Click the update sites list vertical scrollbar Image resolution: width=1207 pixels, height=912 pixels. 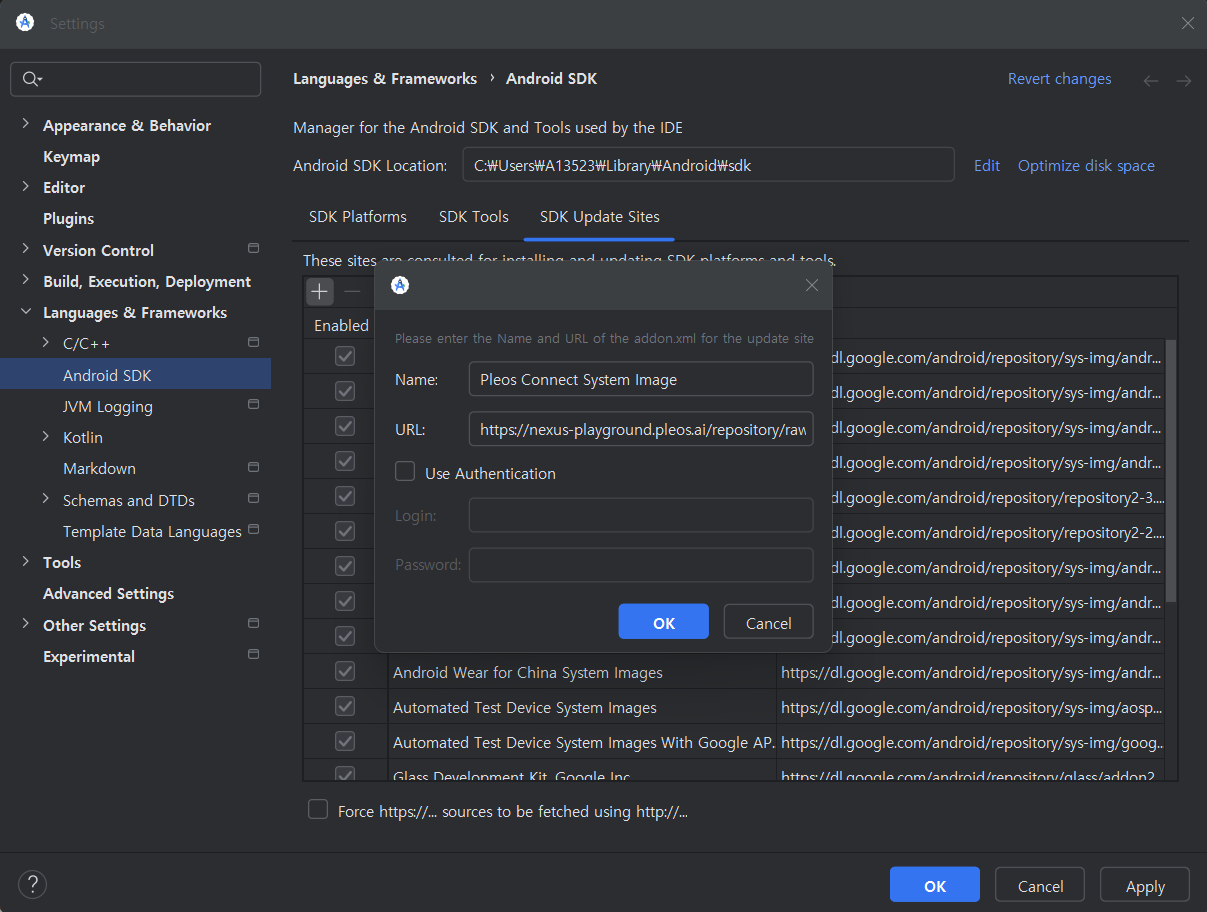pos(1171,470)
